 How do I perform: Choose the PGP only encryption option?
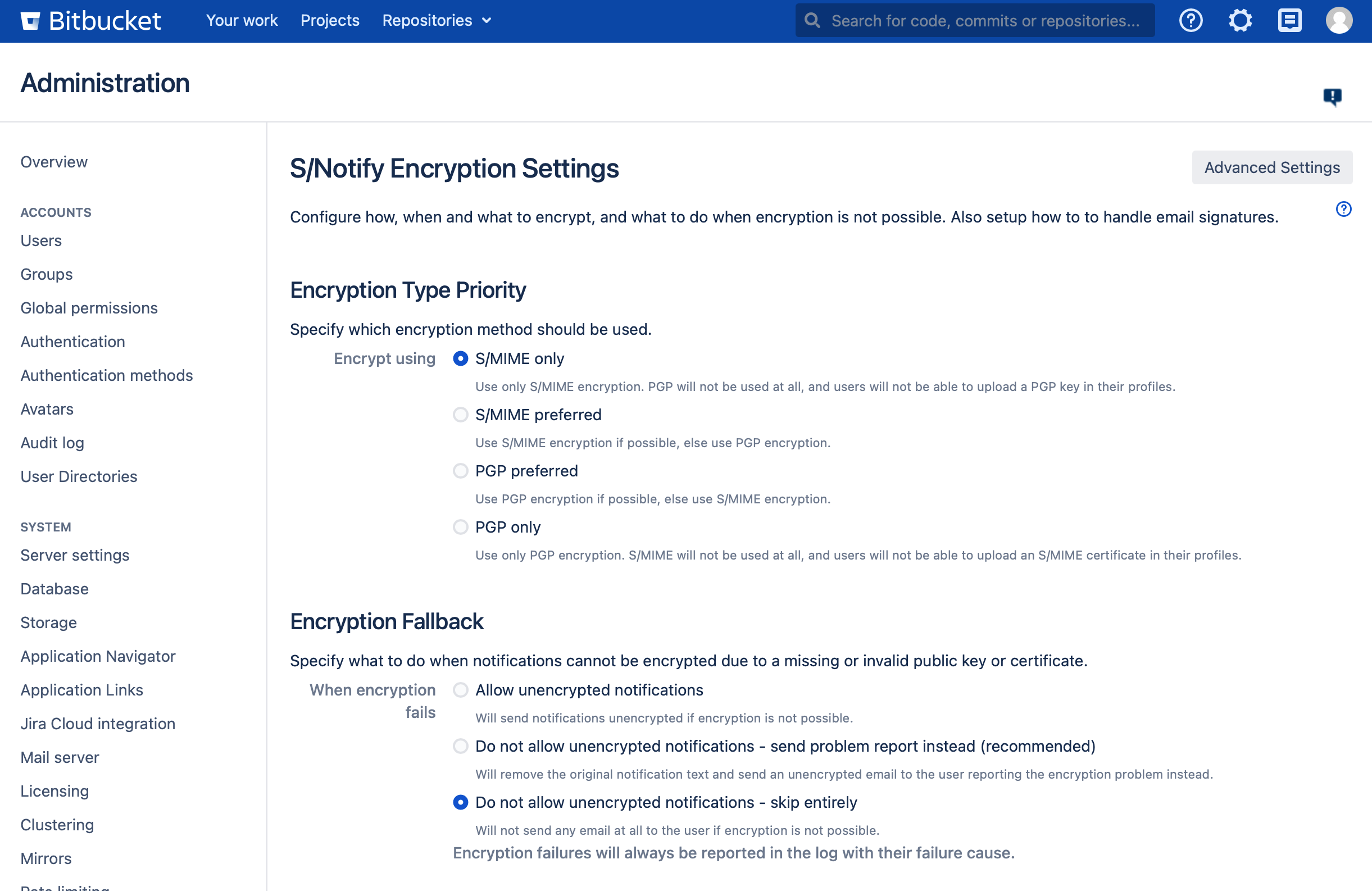pos(460,528)
